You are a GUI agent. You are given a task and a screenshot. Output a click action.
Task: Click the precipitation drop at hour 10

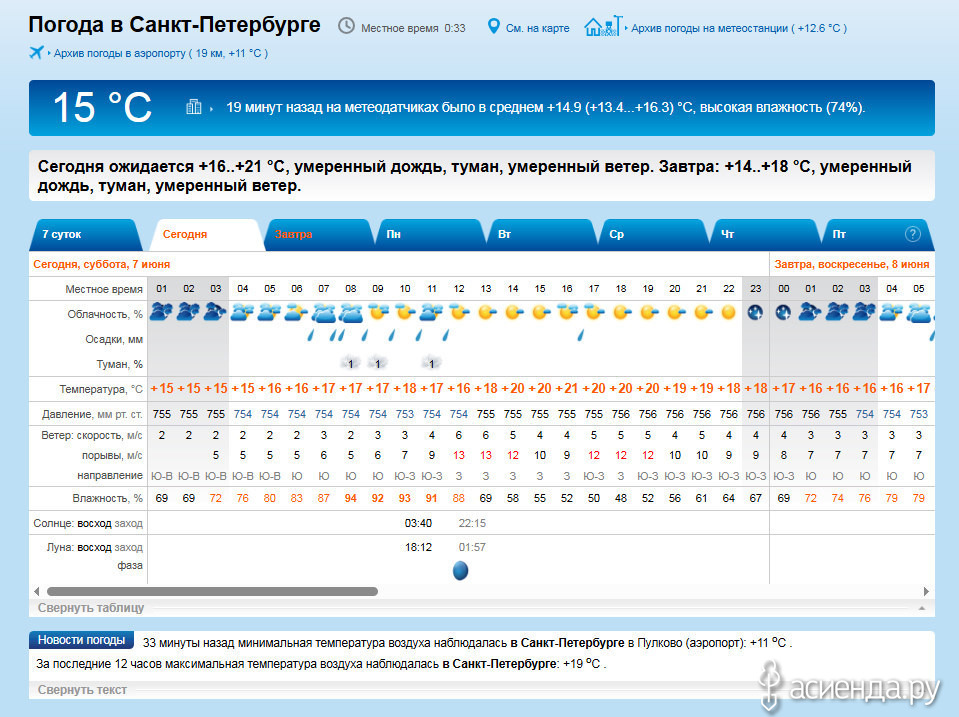pyautogui.click(x=391, y=335)
